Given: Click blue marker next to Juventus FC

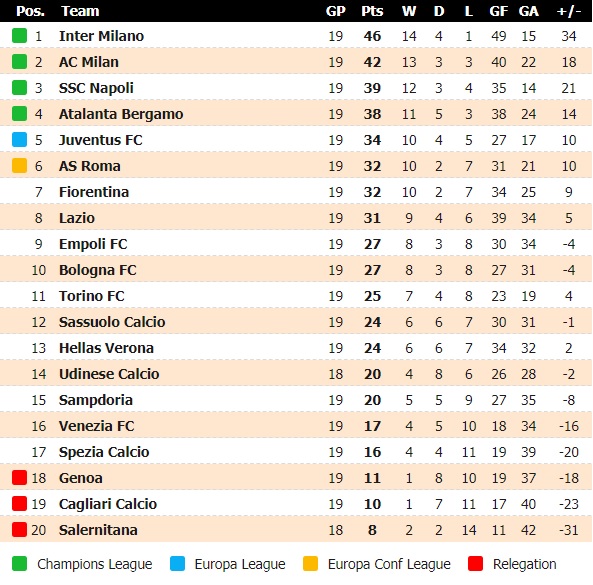Looking at the screenshot, I should [19, 140].
